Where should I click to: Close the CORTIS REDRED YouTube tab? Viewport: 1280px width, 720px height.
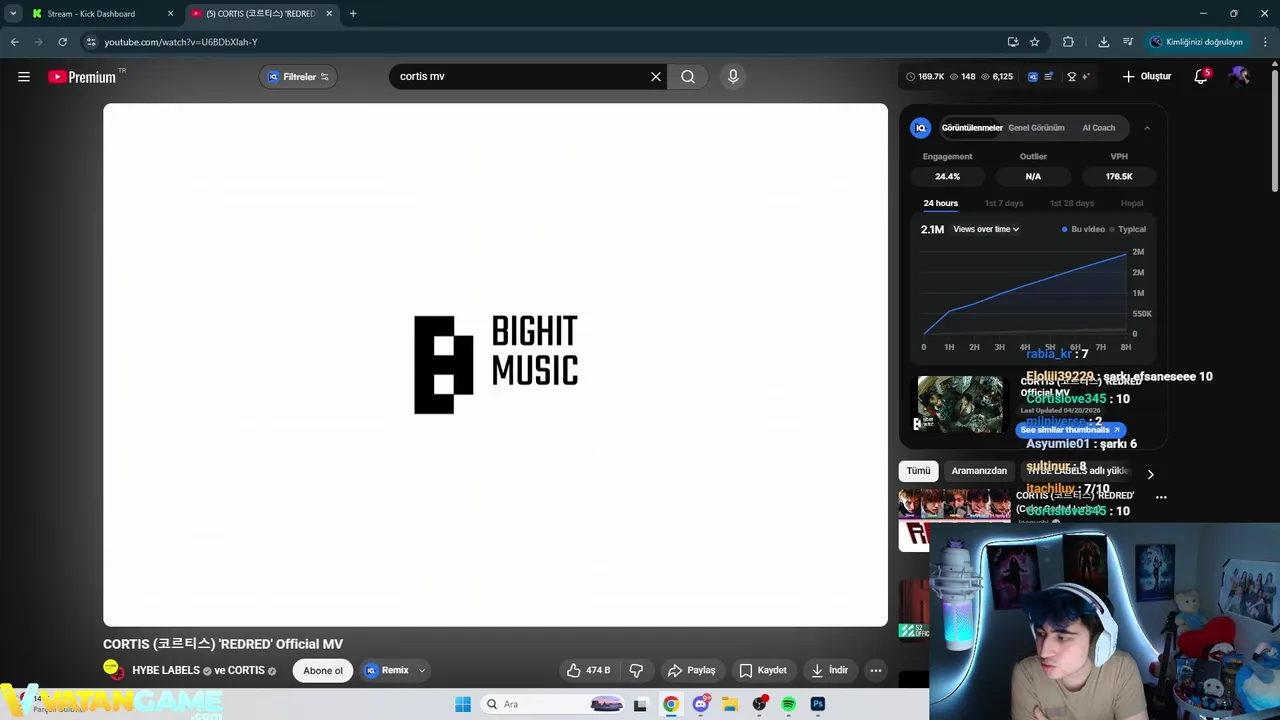pos(329,14)
